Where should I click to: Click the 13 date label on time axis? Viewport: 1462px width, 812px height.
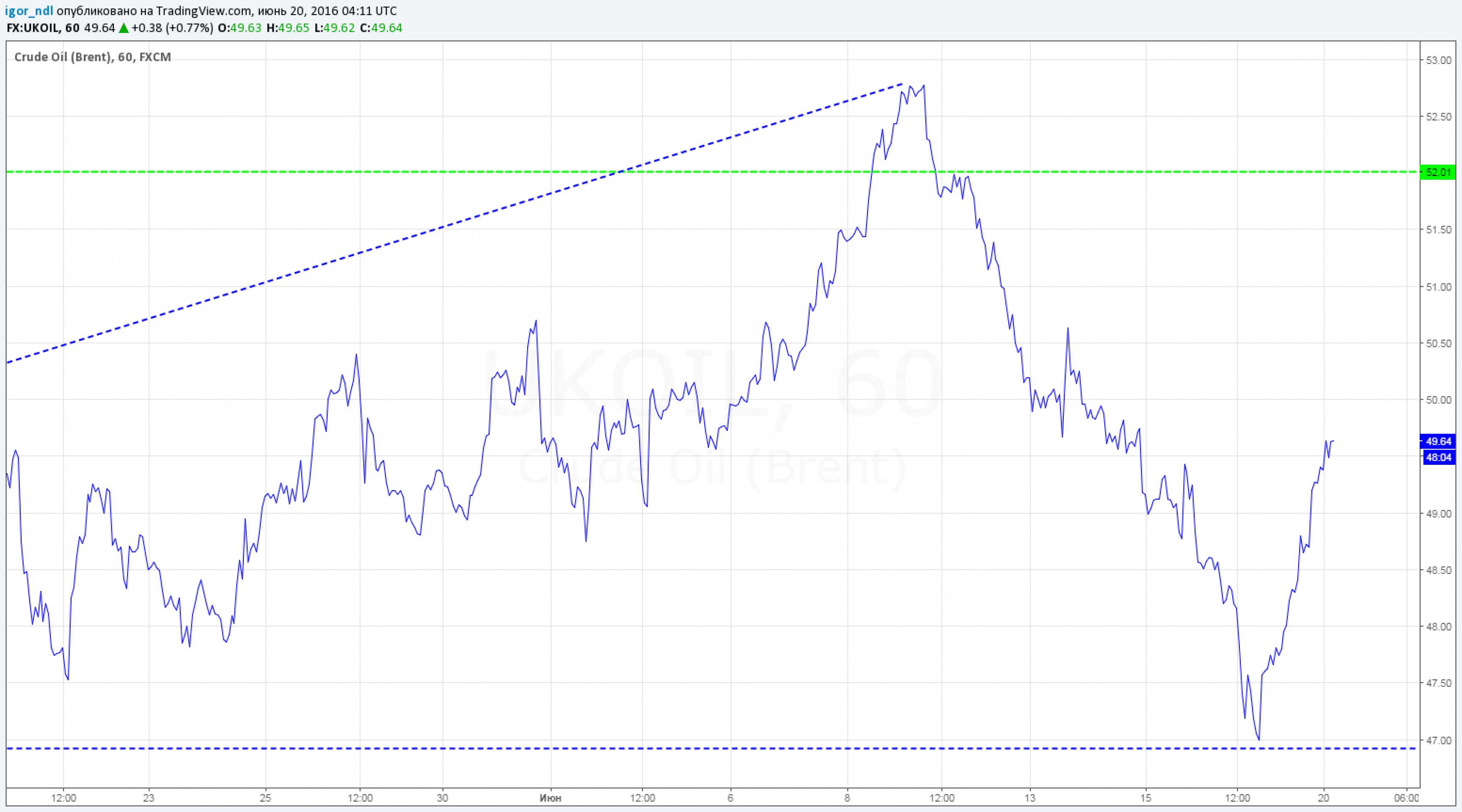[x=1030, y=798]
